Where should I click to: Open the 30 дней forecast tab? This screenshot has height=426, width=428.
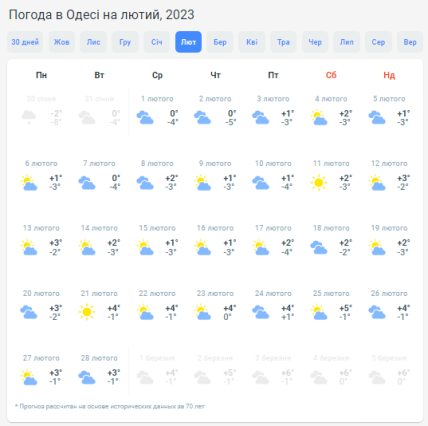[x=25, y=42]
